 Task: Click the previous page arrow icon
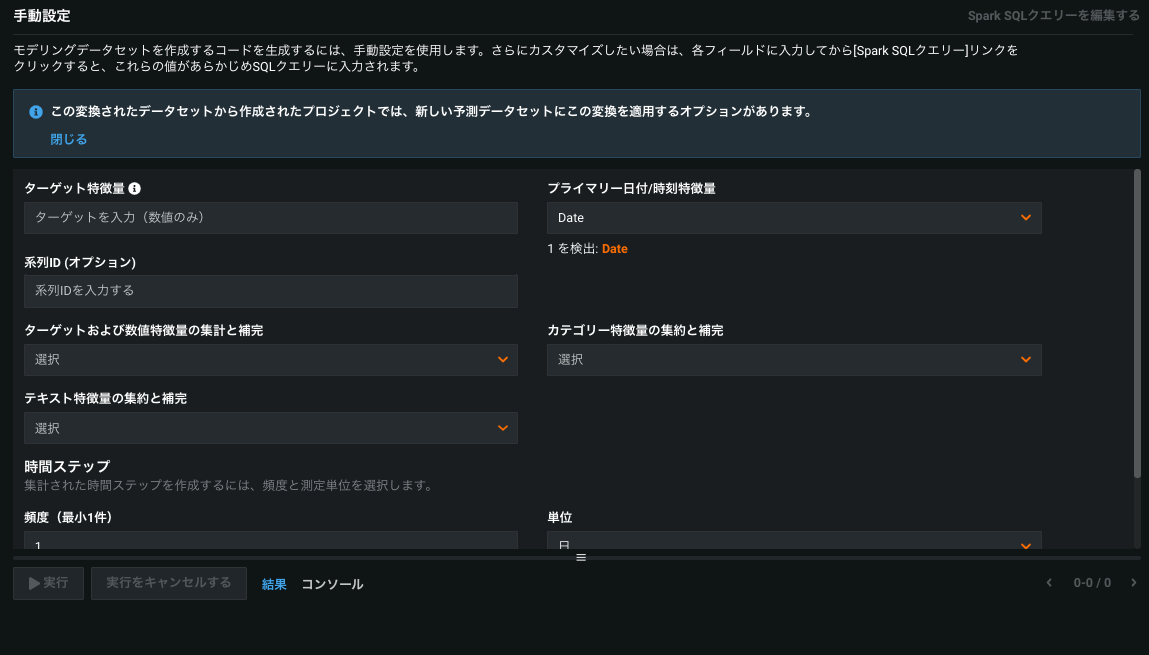pos(1048,583)
